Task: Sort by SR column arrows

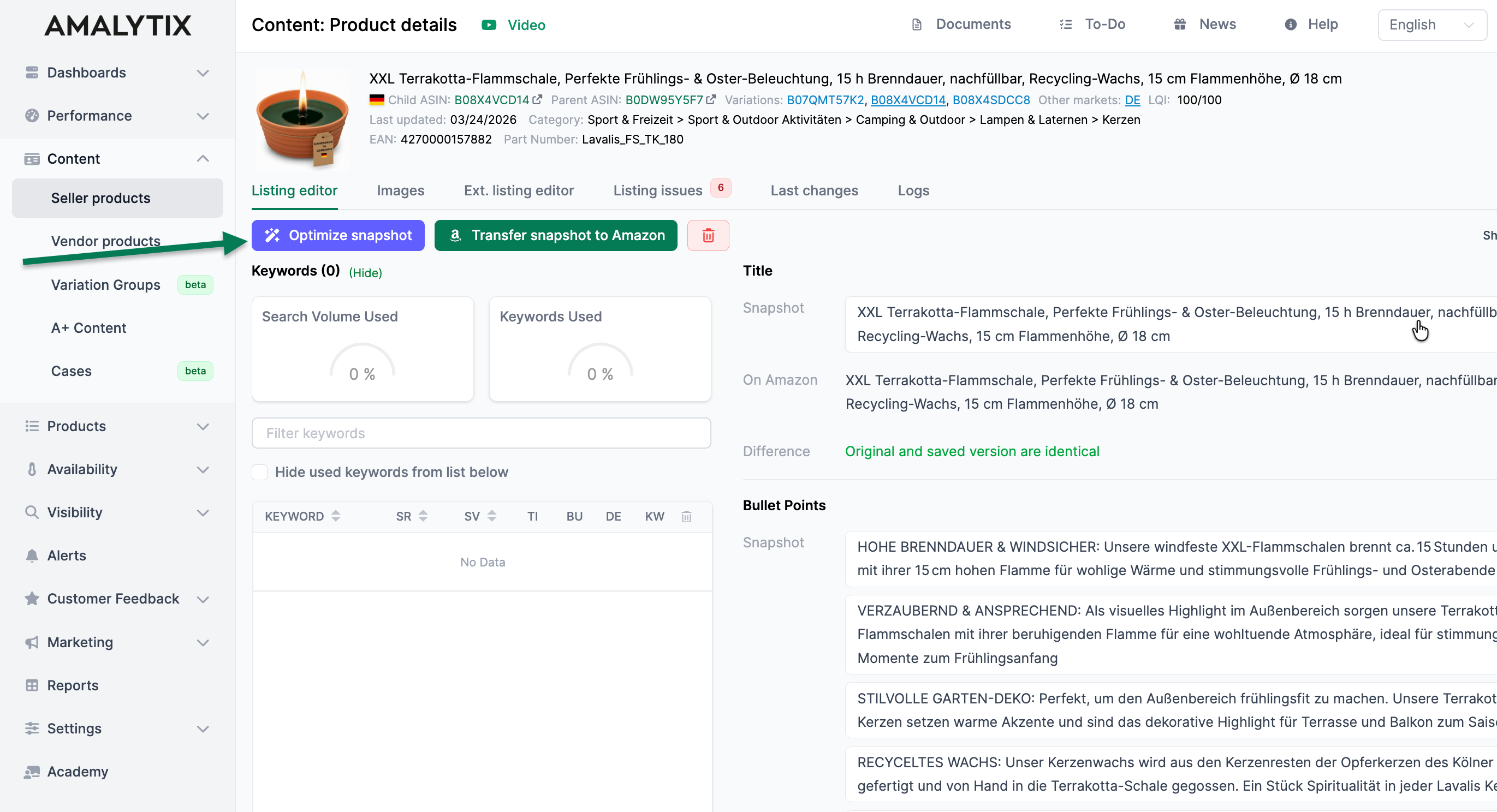Action: [x=423, y=516]
